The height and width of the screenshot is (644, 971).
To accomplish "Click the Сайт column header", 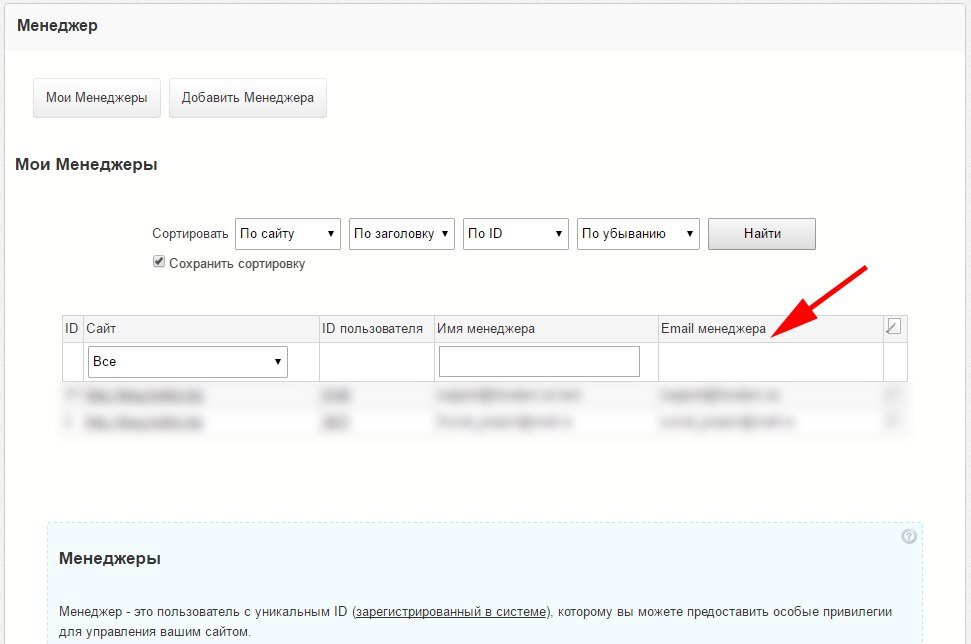I will 101,328.
